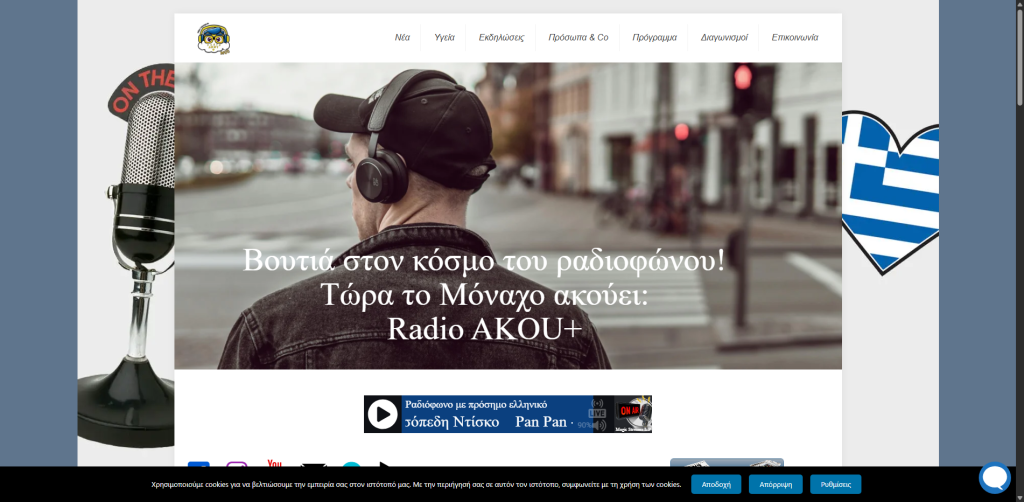Open the Υγεία menu item
The height and width of the screenshot is (502, 1024).
(x=444, y=38)
